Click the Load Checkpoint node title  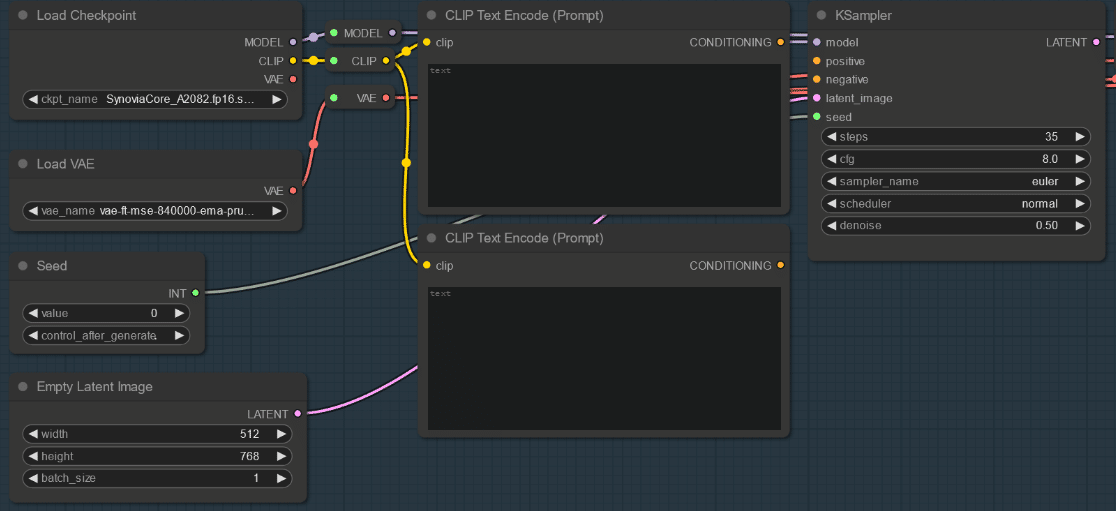tap(86, 16)
